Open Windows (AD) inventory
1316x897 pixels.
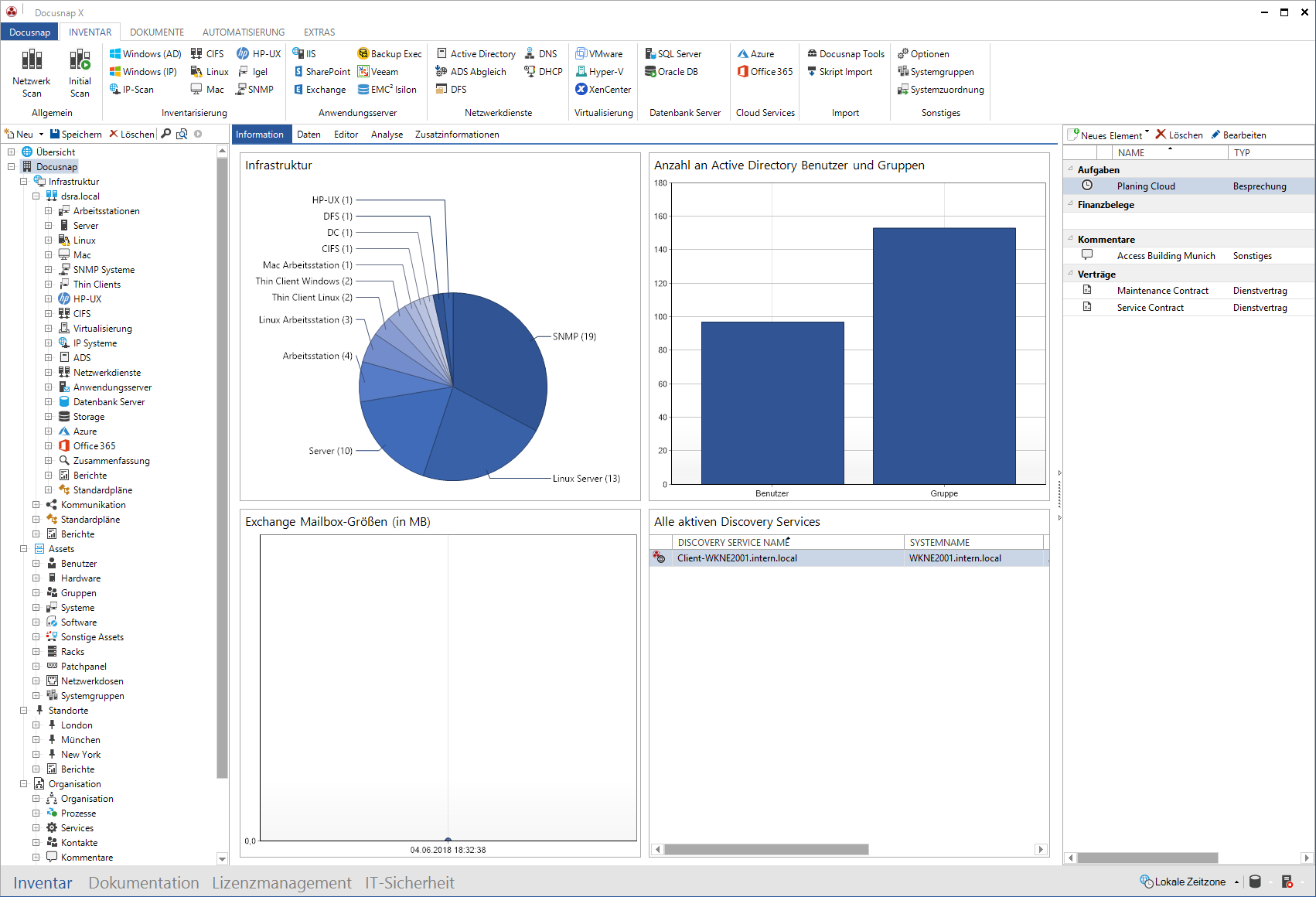click(x=145, y=54)
